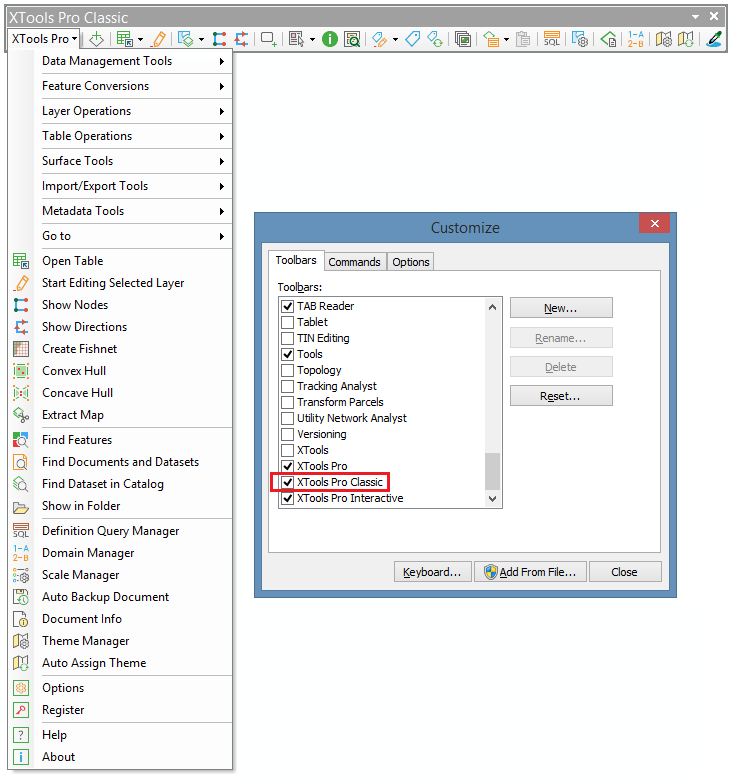Viewport: 748px width, 775px height.
Task: Click the toolbars list scroll down arrow
Action: coord(492,499)
